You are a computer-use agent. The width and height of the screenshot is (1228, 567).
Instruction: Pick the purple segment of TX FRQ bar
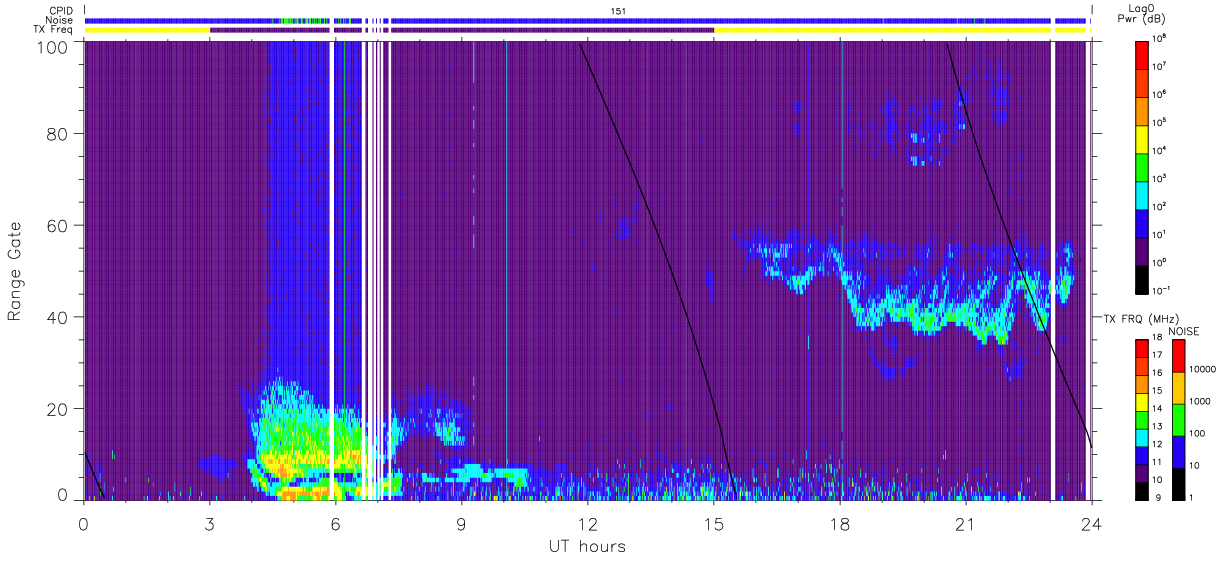coord(1142,472)
